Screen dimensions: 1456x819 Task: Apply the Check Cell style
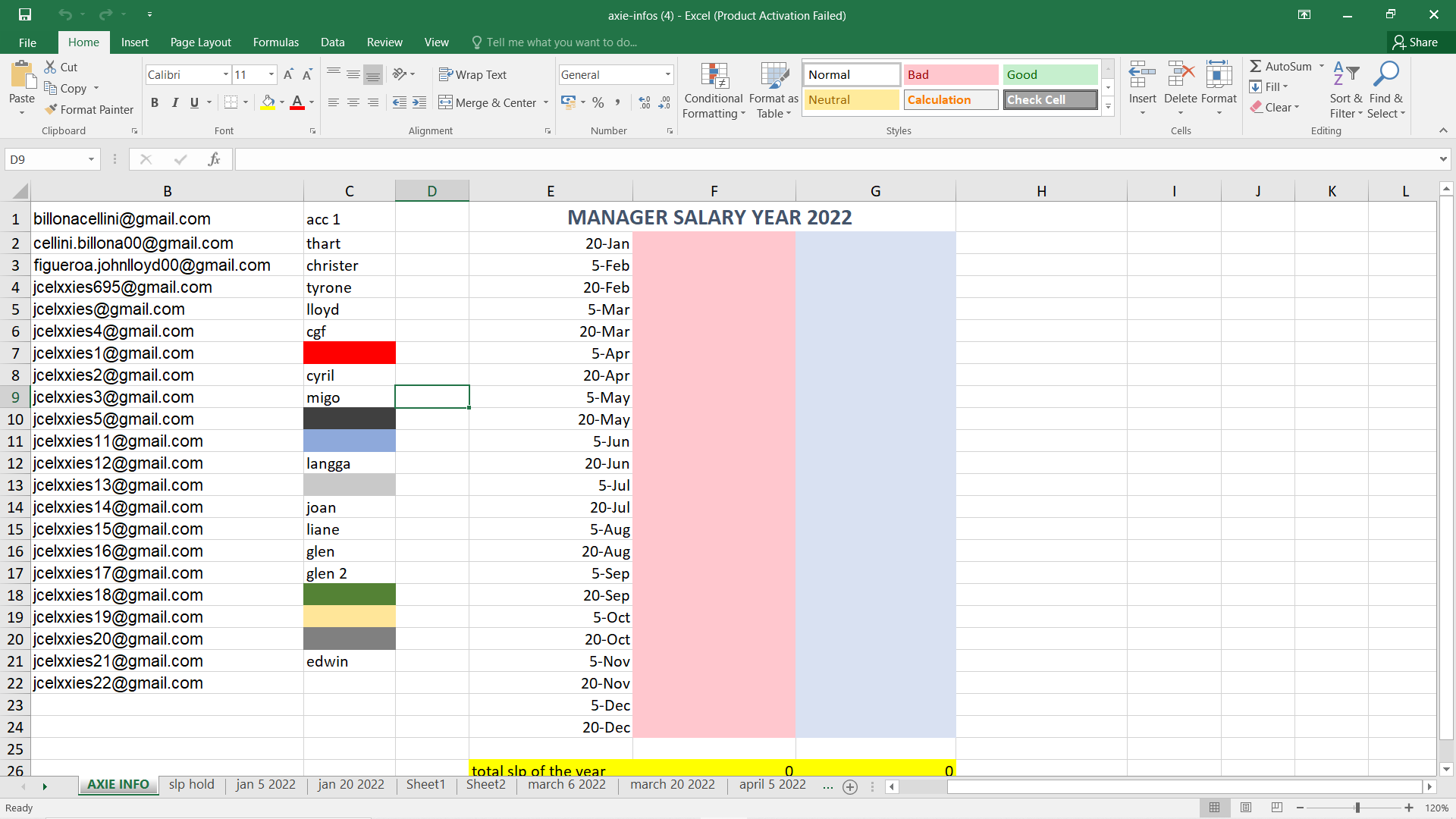(x=1050, y=99)
